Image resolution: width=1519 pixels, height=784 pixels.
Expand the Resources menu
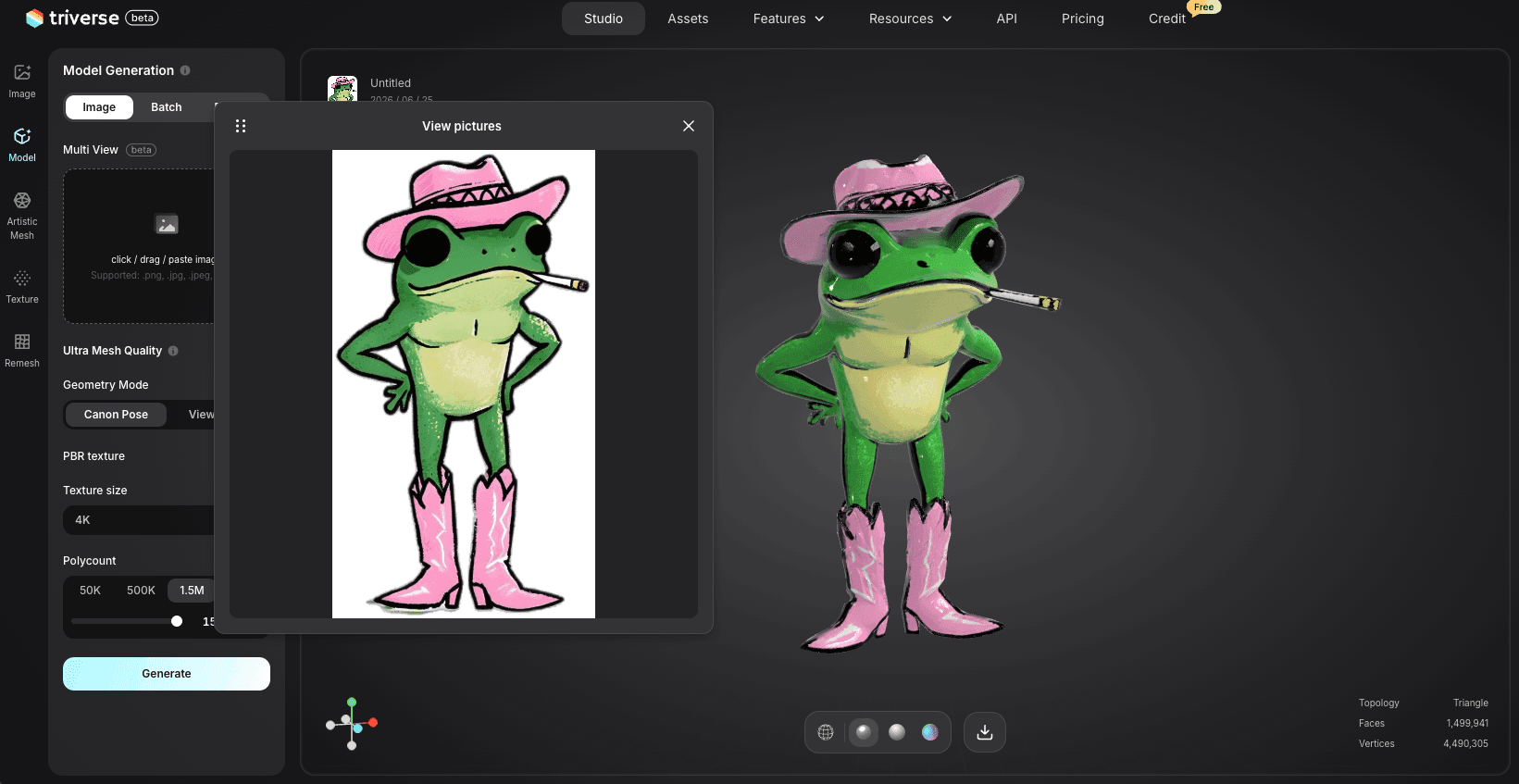[910, 19]
